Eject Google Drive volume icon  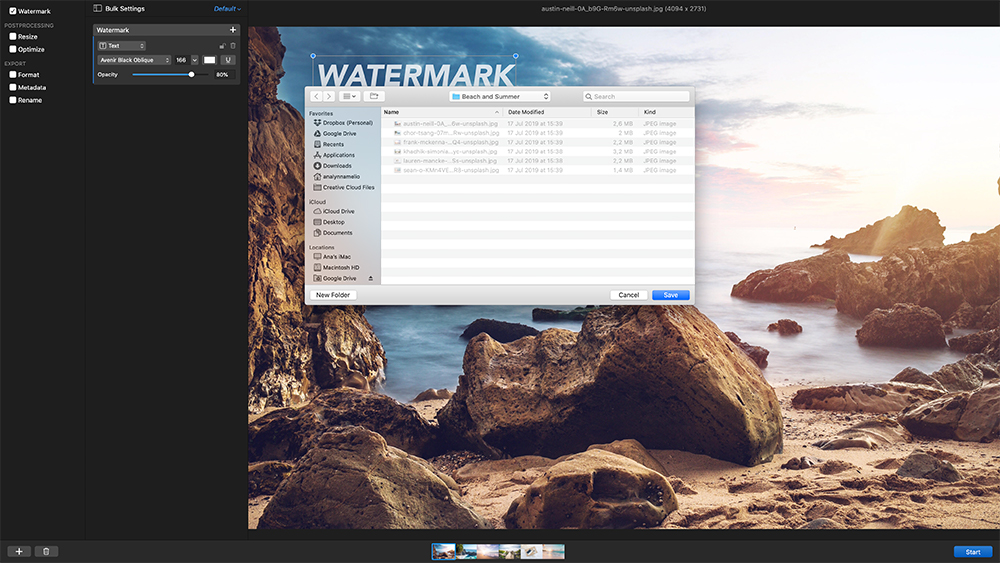pos(371,278)
